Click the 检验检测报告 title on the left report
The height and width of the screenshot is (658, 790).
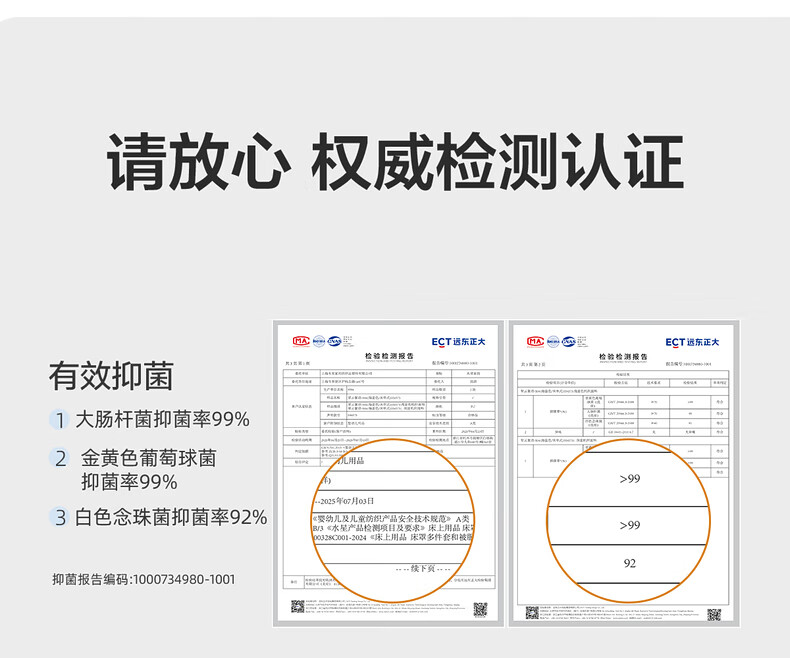389,356
